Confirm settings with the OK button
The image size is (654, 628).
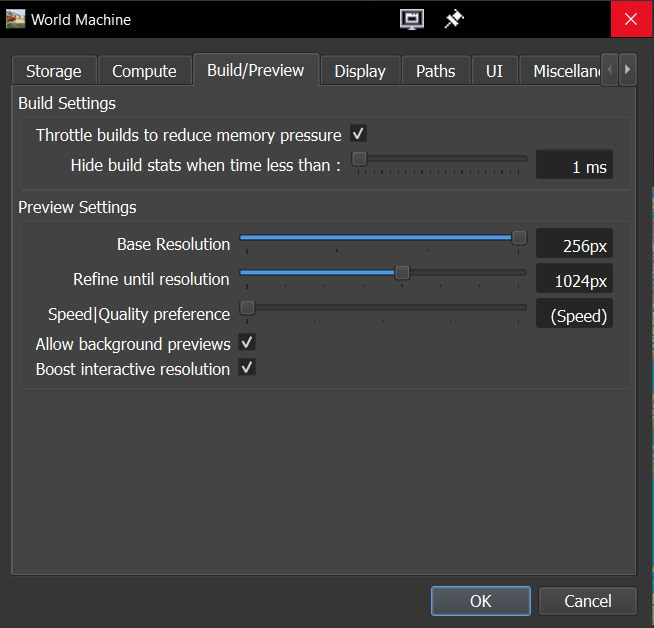tap(480, 601)
